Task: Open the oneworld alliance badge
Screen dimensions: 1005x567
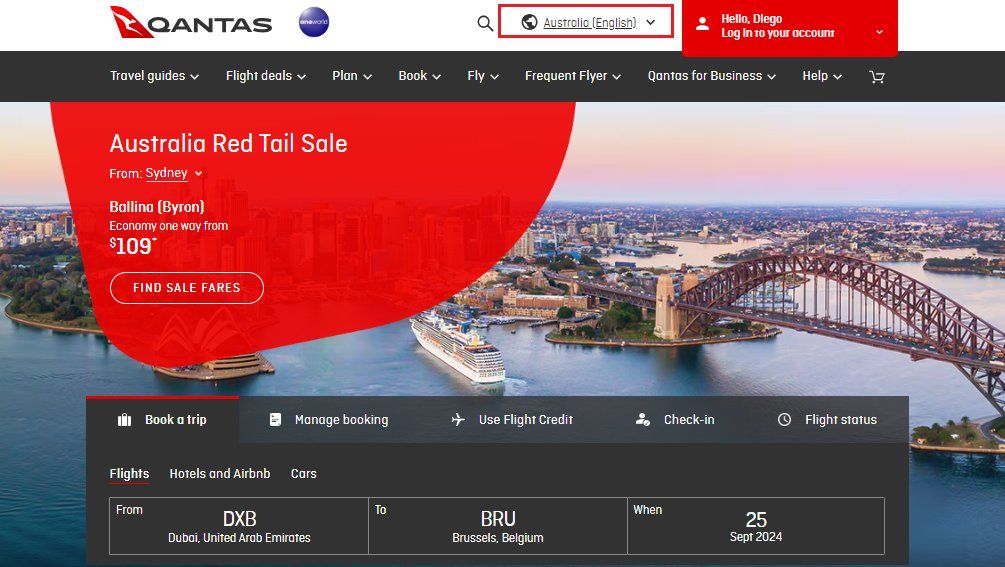Action: coord(314,22)
